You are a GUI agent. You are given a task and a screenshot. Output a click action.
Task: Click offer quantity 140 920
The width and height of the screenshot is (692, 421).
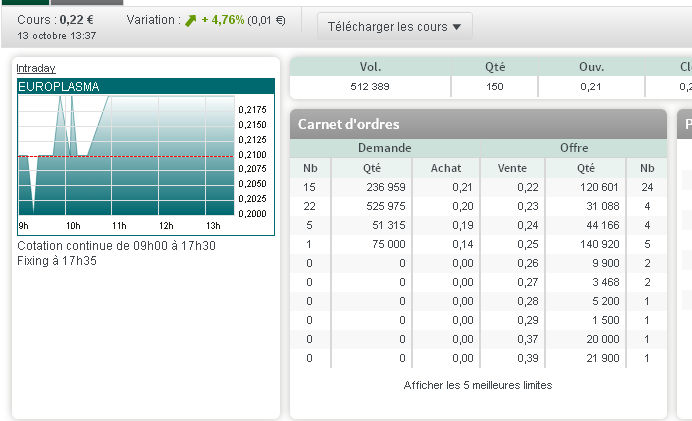click(600, 244)
